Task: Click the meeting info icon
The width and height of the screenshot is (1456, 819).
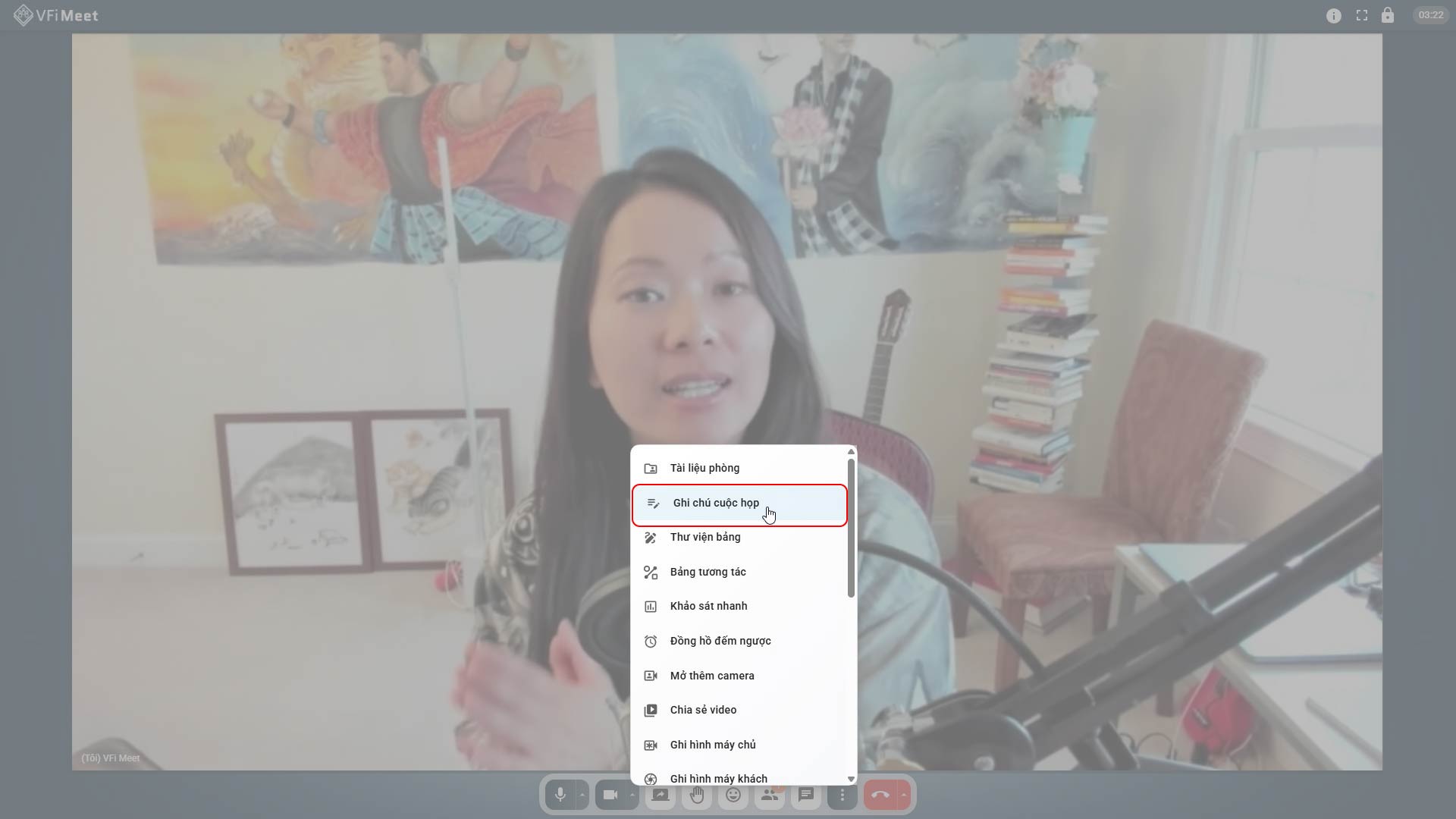Action: click(1333, 15)
